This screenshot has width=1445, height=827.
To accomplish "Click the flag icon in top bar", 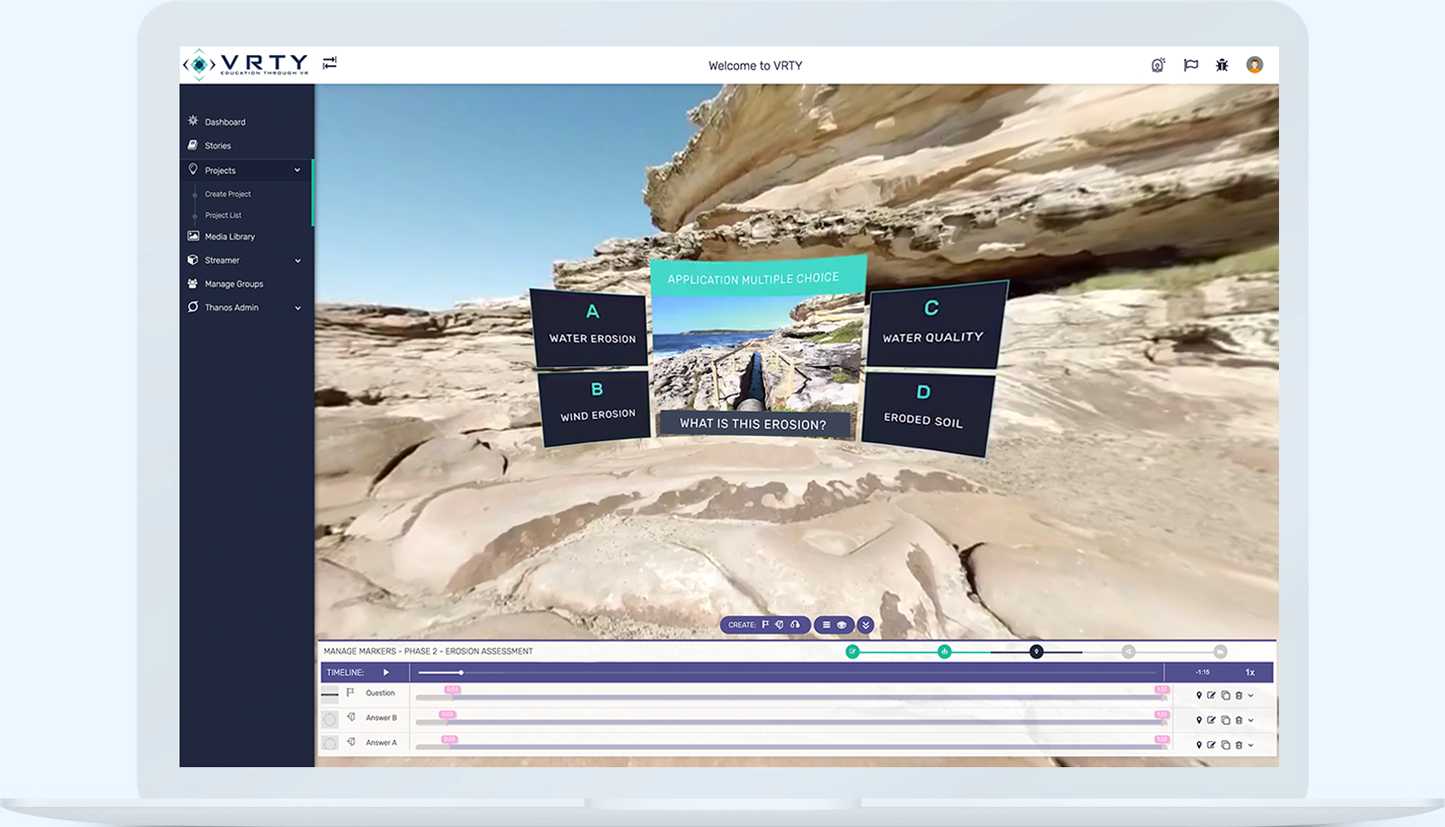I will (x=1190, y=65).
